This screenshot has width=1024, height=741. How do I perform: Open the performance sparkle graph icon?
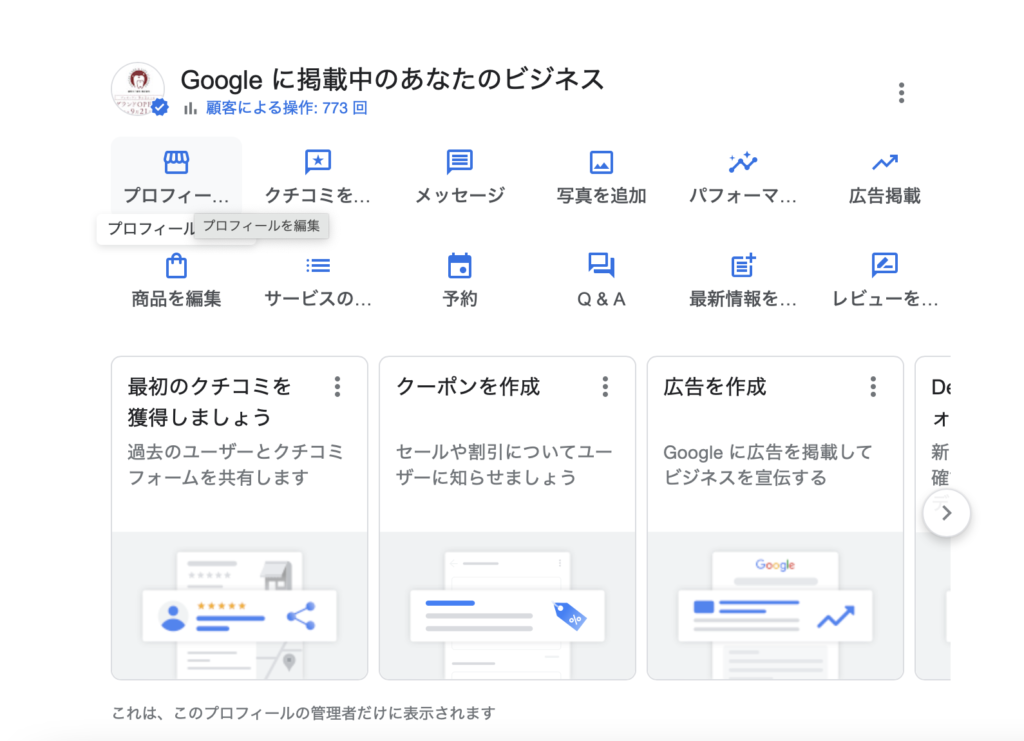pos(743,163)
